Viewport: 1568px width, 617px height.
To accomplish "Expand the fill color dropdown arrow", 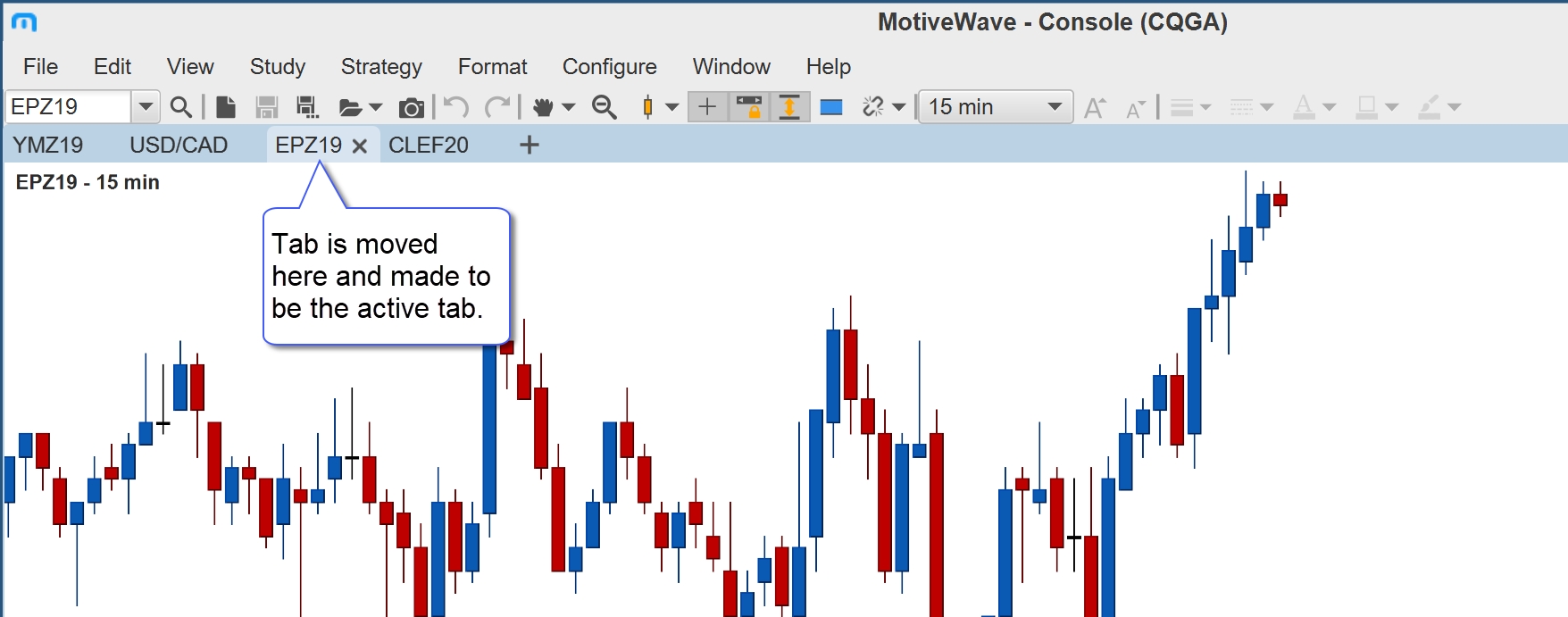I will 1391,108.
